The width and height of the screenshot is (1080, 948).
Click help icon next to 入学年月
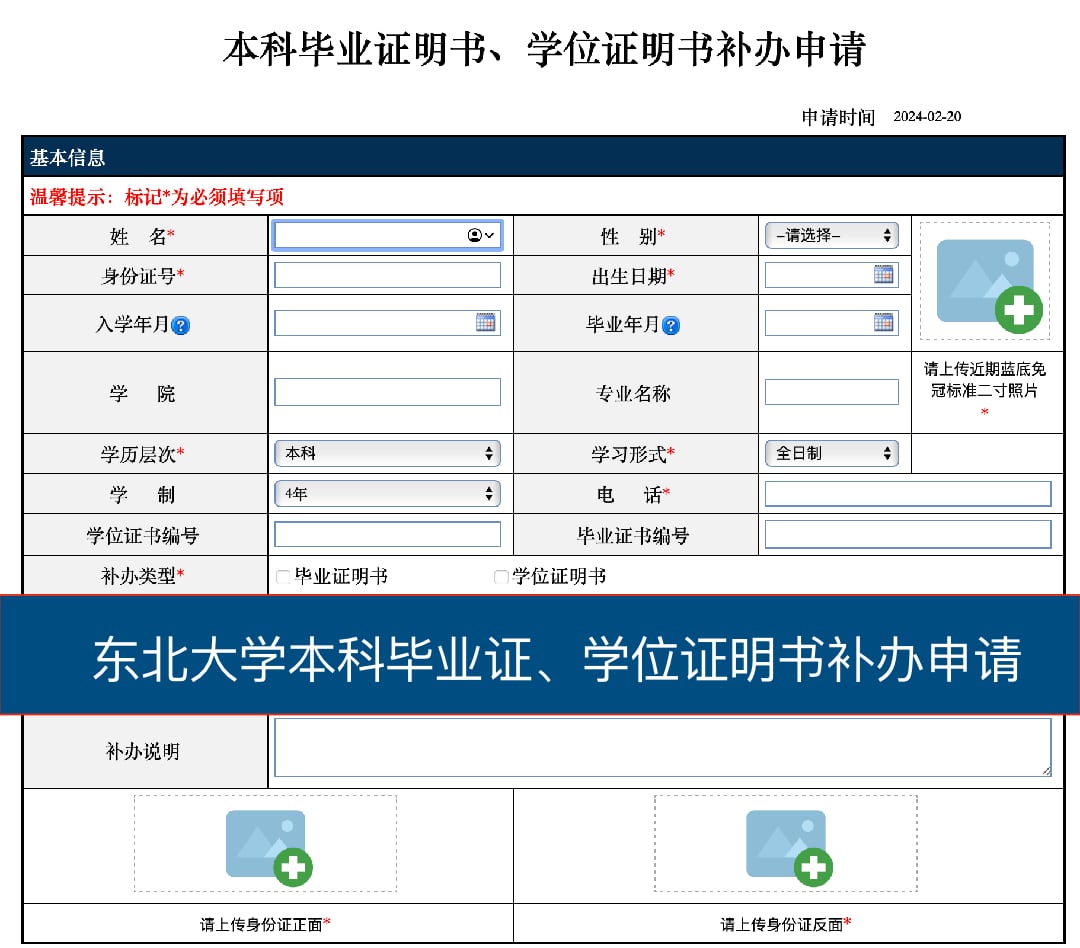(181, 326)
